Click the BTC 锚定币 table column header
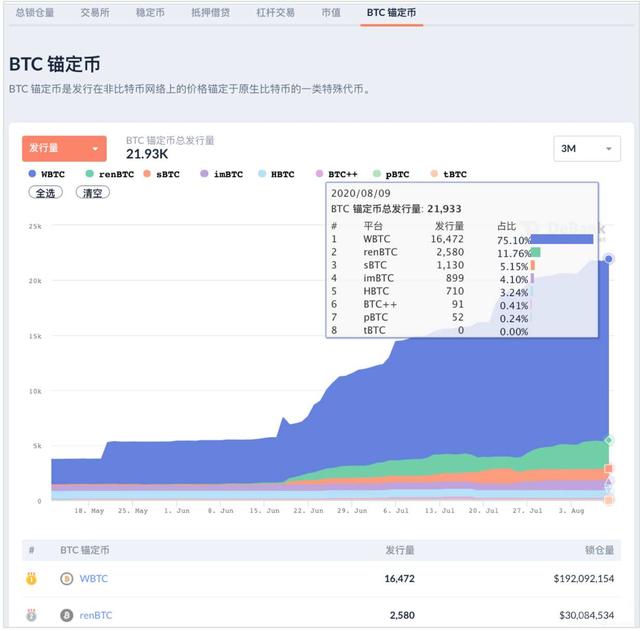The width and height of the screenshot is (640, 631). [x=85, y=550]
